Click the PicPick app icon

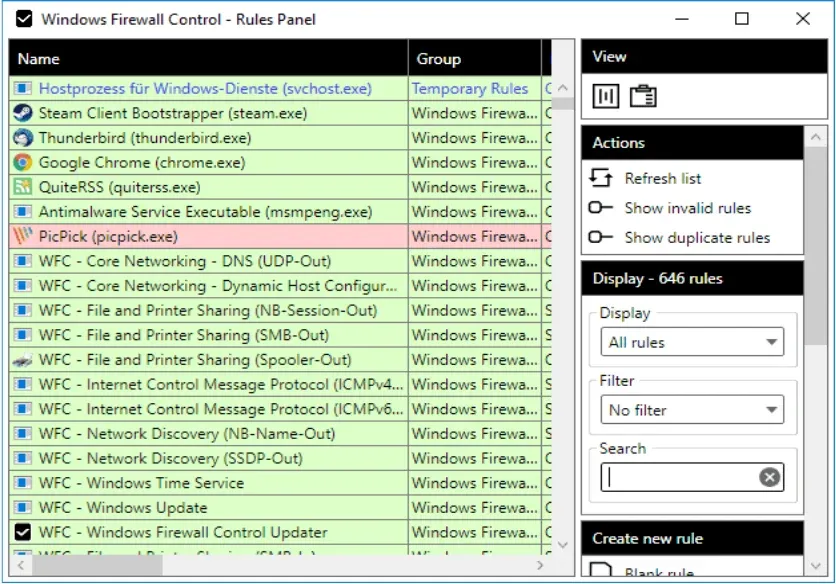(22, 236)
